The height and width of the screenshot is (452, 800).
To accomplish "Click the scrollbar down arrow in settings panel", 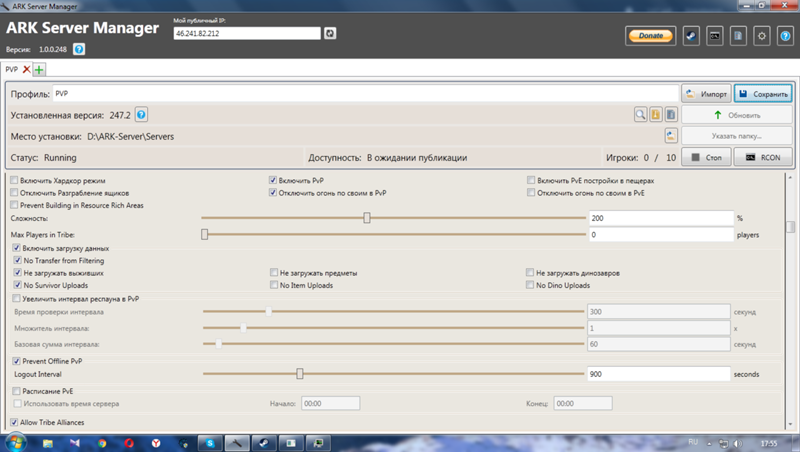I will click(x=790, y=424).
